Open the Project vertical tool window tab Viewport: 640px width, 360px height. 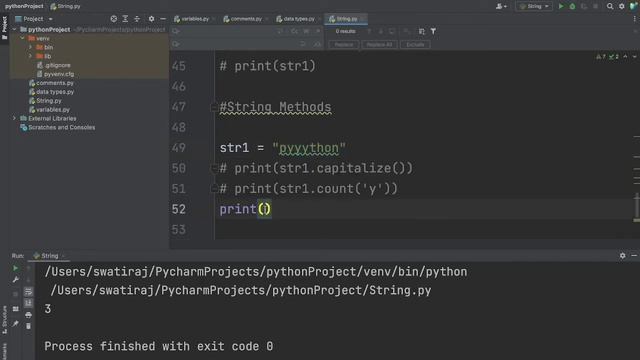point(4,28)
